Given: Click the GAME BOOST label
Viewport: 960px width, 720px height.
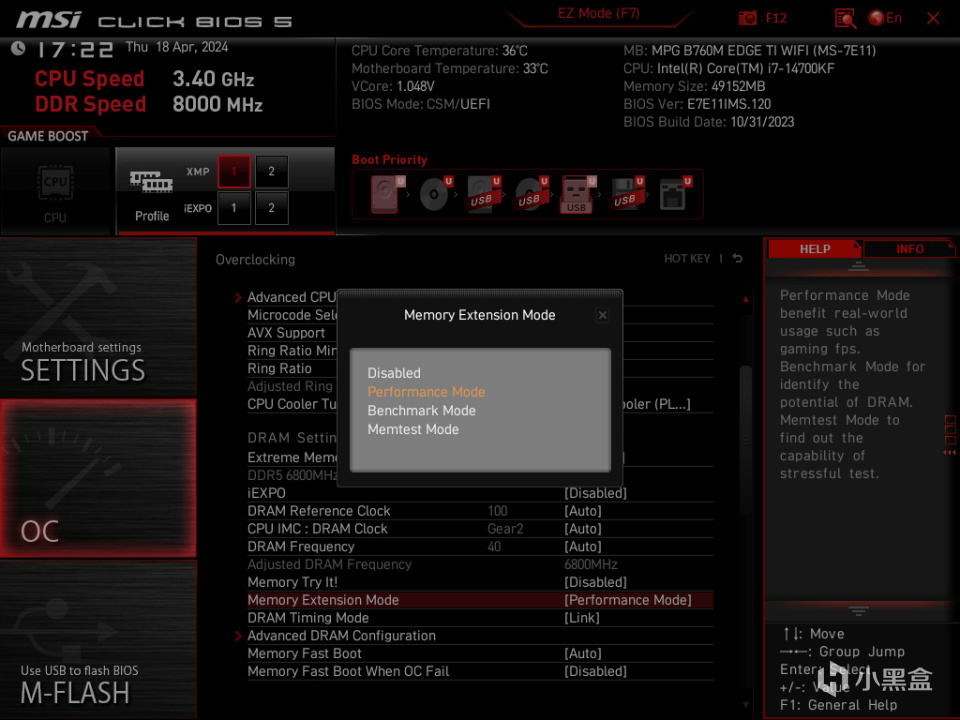Looking at the screenshot, I should click(48, 136).
